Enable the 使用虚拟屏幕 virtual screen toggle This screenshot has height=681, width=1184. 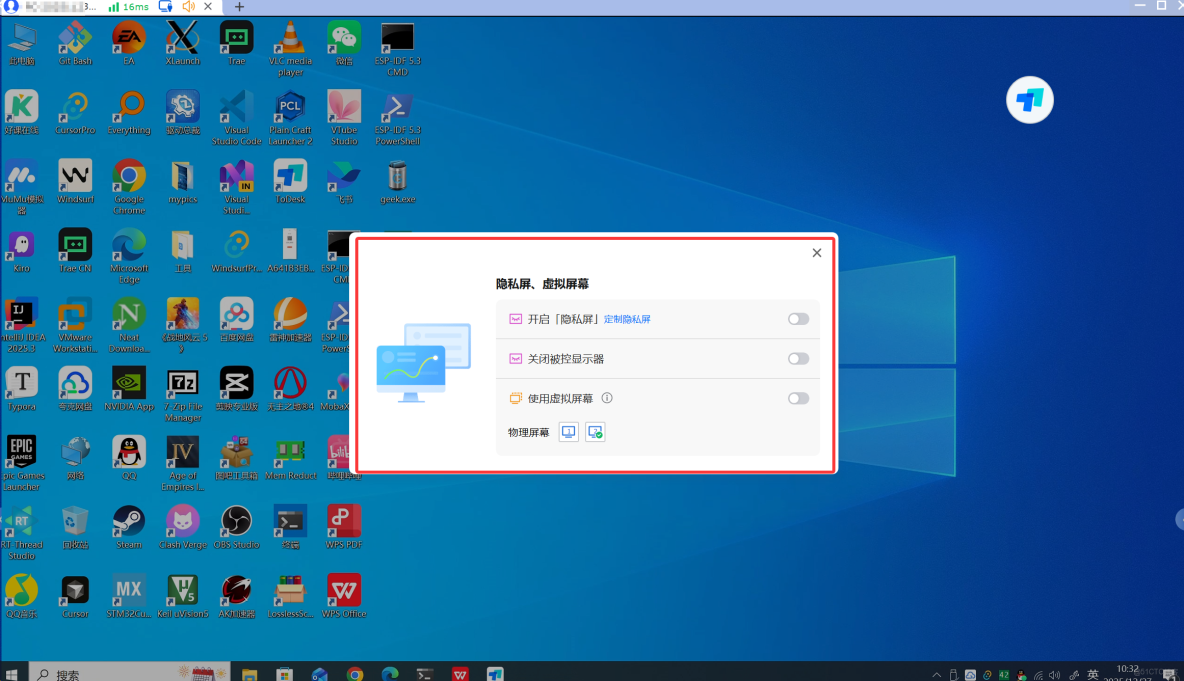799,398
